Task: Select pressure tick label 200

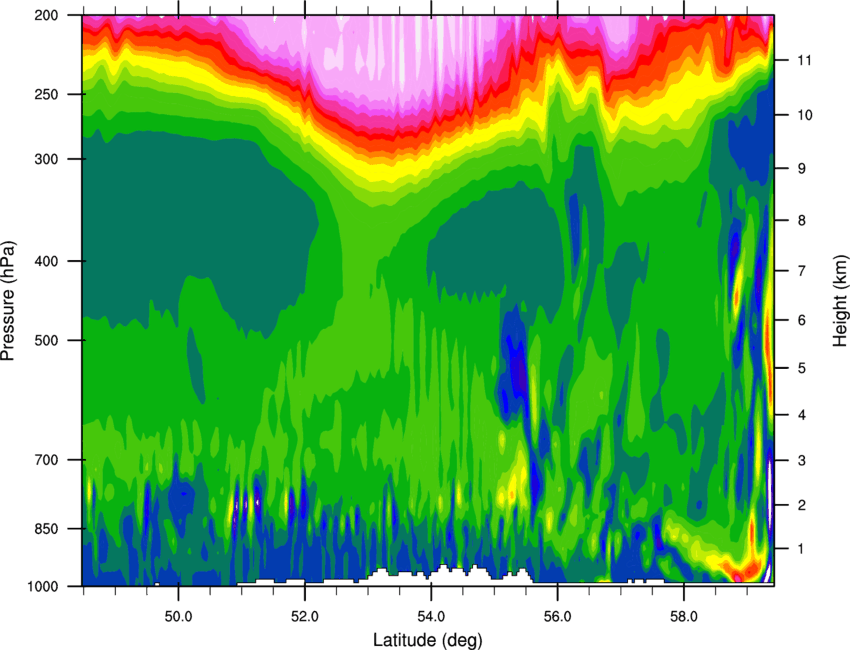Action: [46, 15]
